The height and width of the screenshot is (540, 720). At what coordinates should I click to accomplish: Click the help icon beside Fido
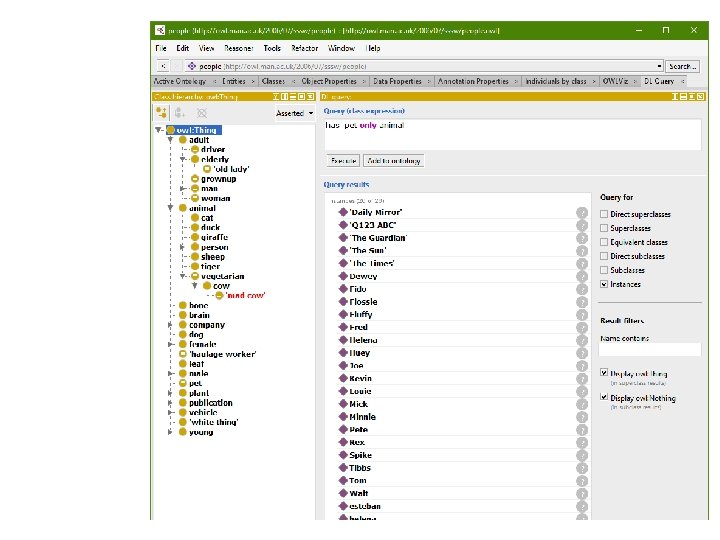coord(582,289)
